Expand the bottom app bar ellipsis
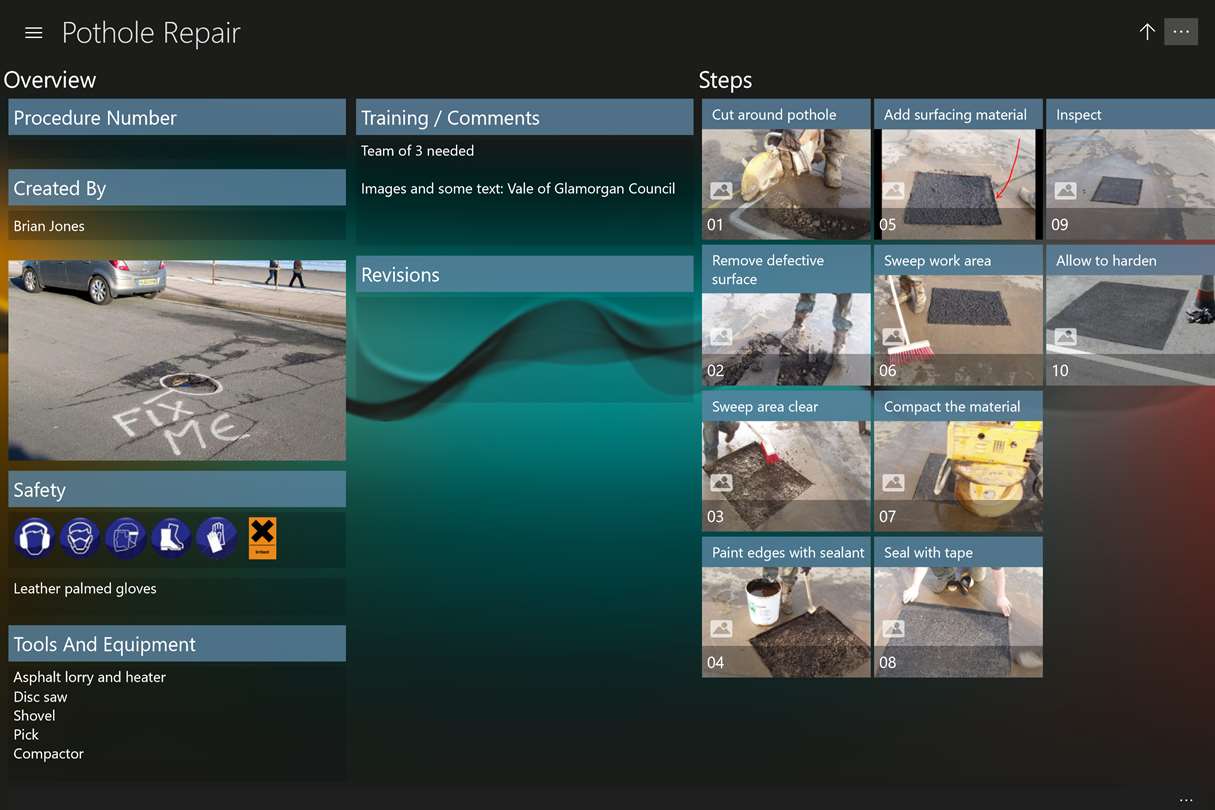This screenshot has width=1215, height=810. coord(1186,800)
